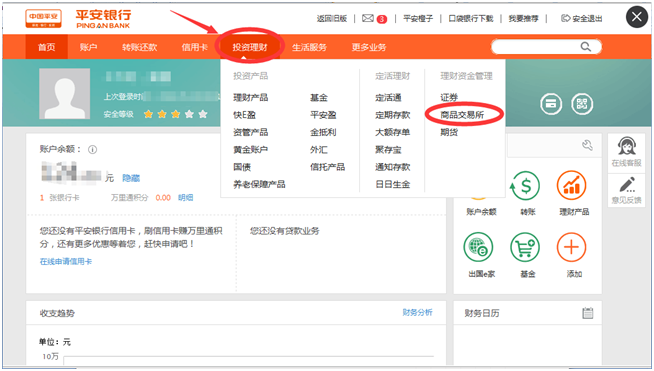The width and height of the screenshot is (654, 371).
Task: Click the search magnifier icon
Action: coord(586,47)
